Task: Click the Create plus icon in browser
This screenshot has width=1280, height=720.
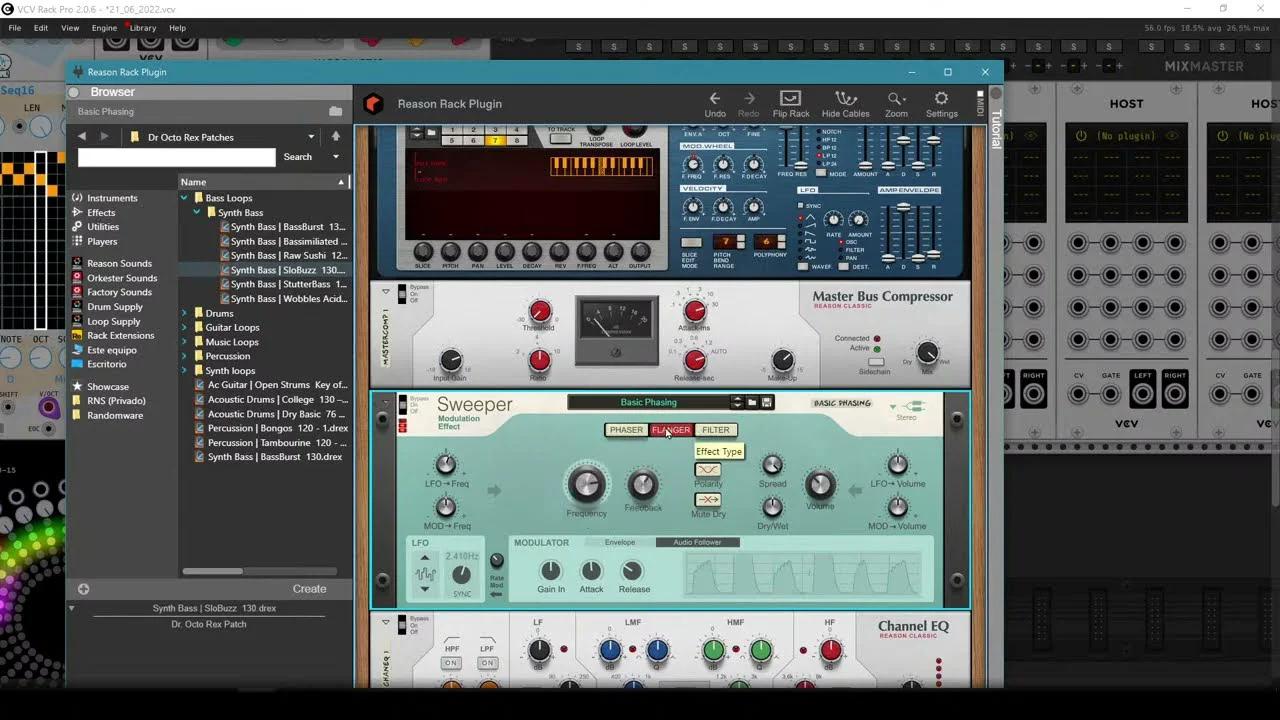Action: 83,589
